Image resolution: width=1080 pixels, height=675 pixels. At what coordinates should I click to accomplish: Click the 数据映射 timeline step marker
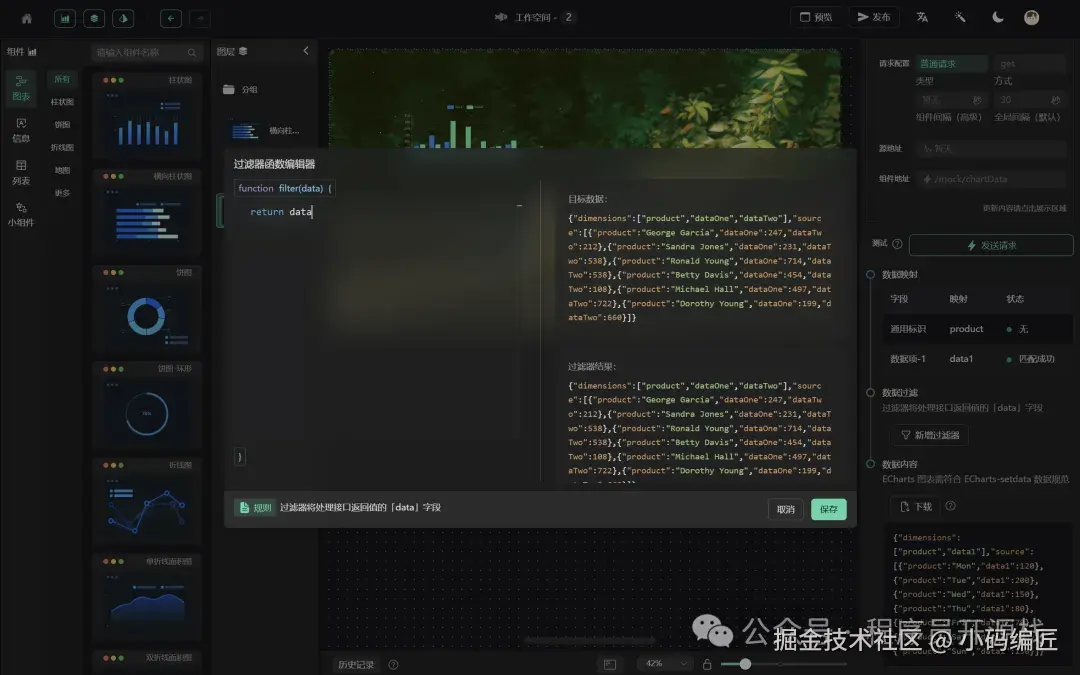tap(870, 274)
